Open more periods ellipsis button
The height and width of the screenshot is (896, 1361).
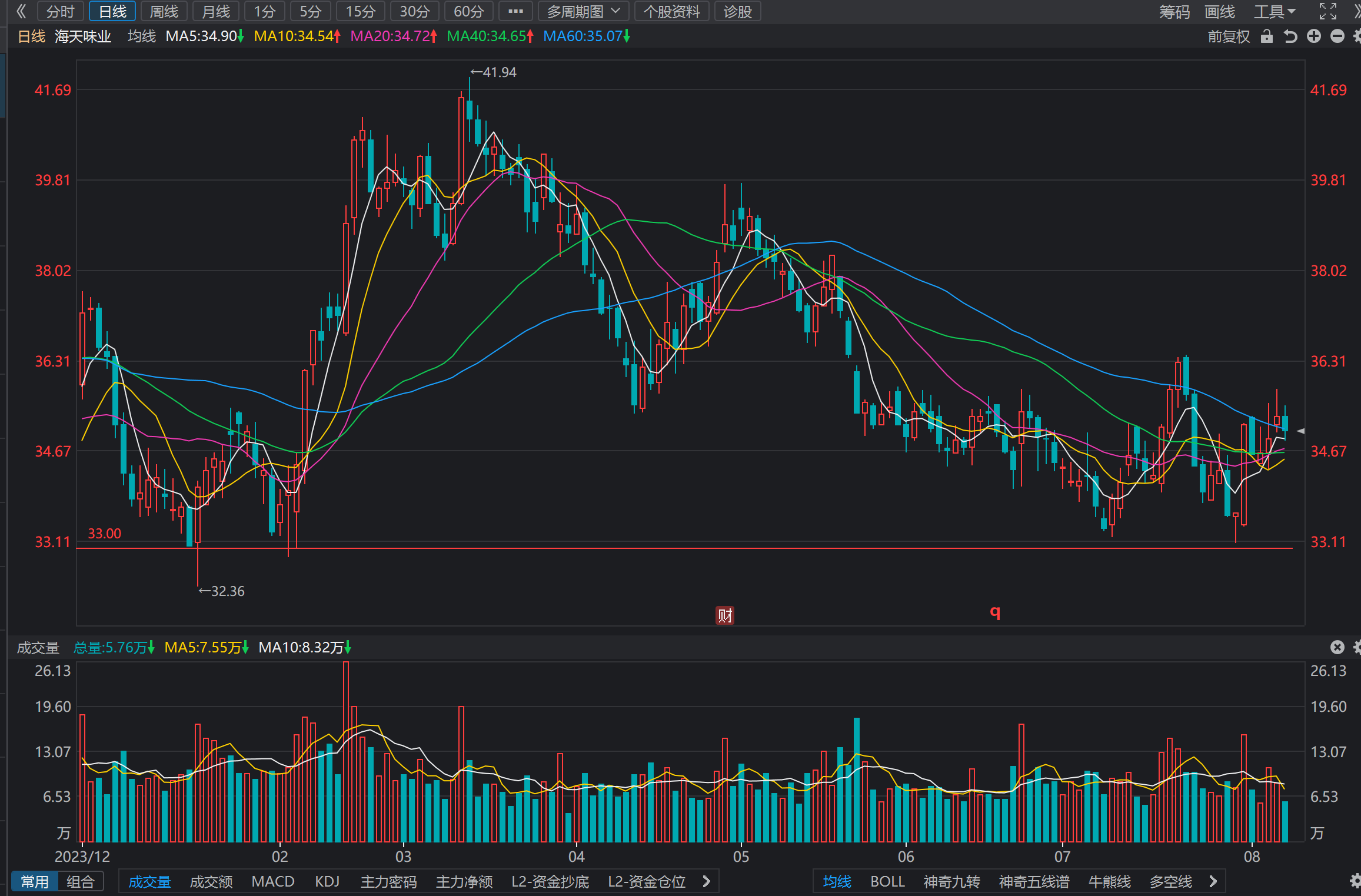[x=515, y=11]
